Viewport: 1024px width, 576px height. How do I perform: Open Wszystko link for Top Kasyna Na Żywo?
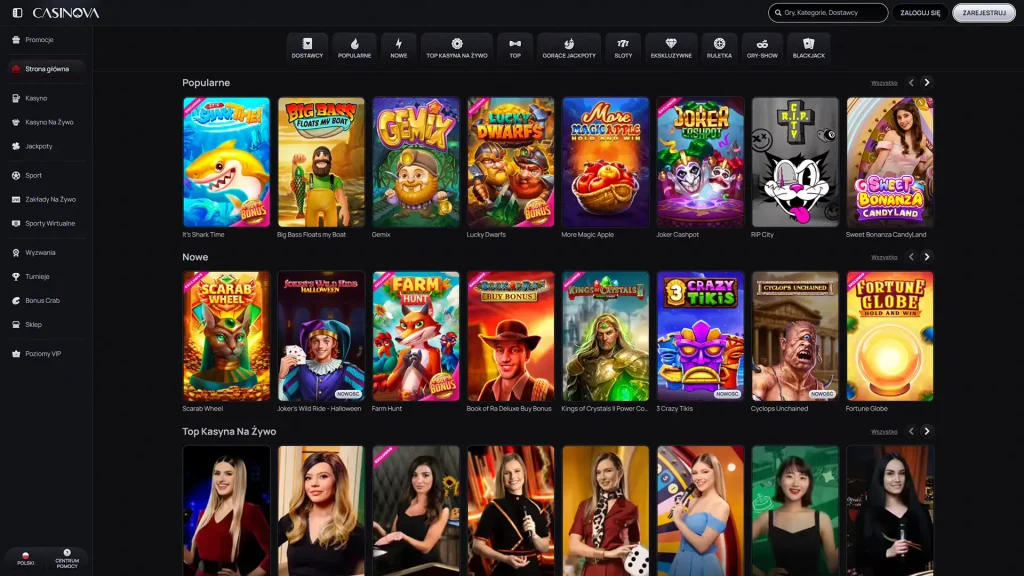pos(884,432)
